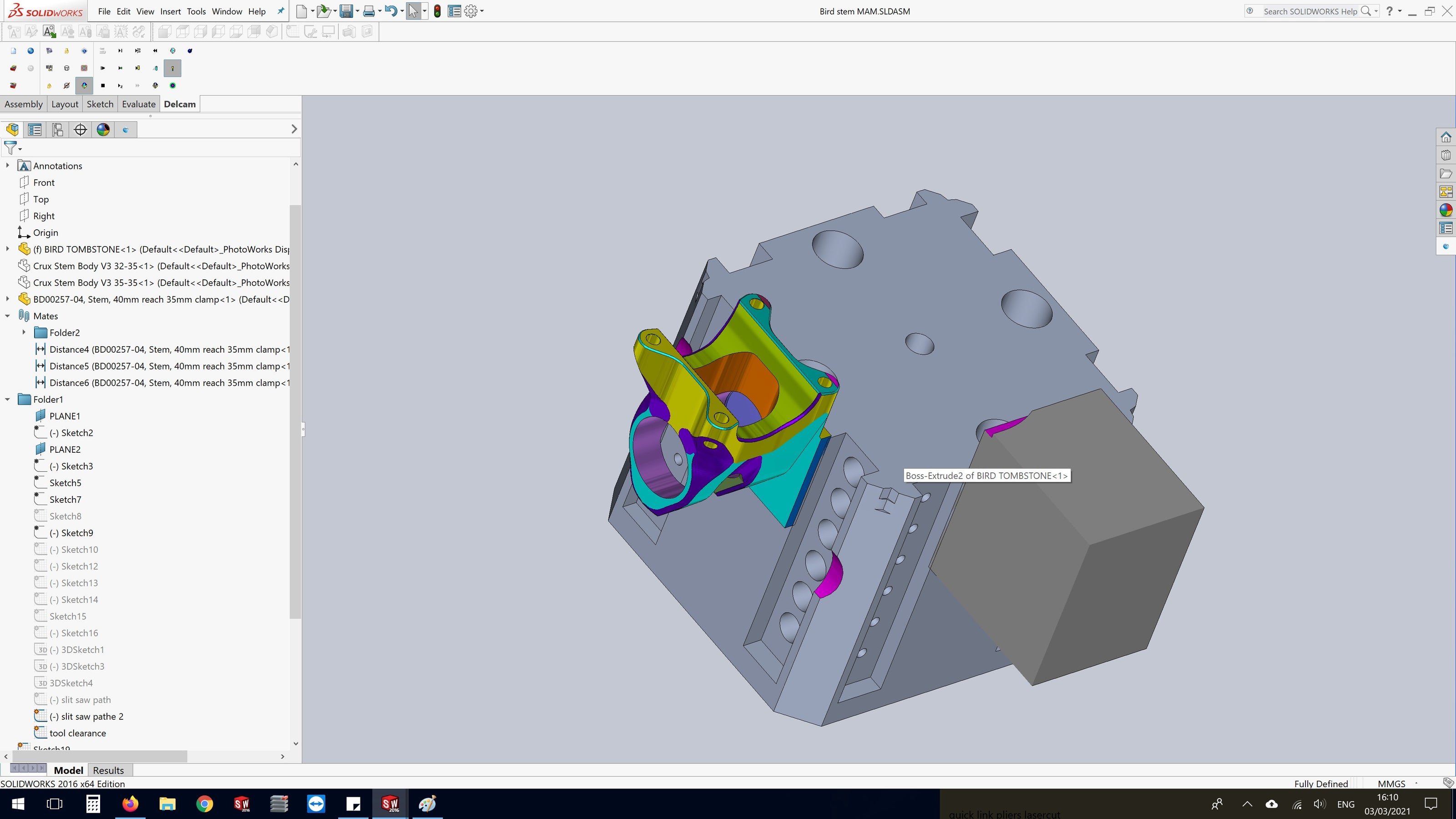The width and height of the screenshot is (1456, 819).
Task: Collapse the Mates tree node
Action: pos(7,316)
